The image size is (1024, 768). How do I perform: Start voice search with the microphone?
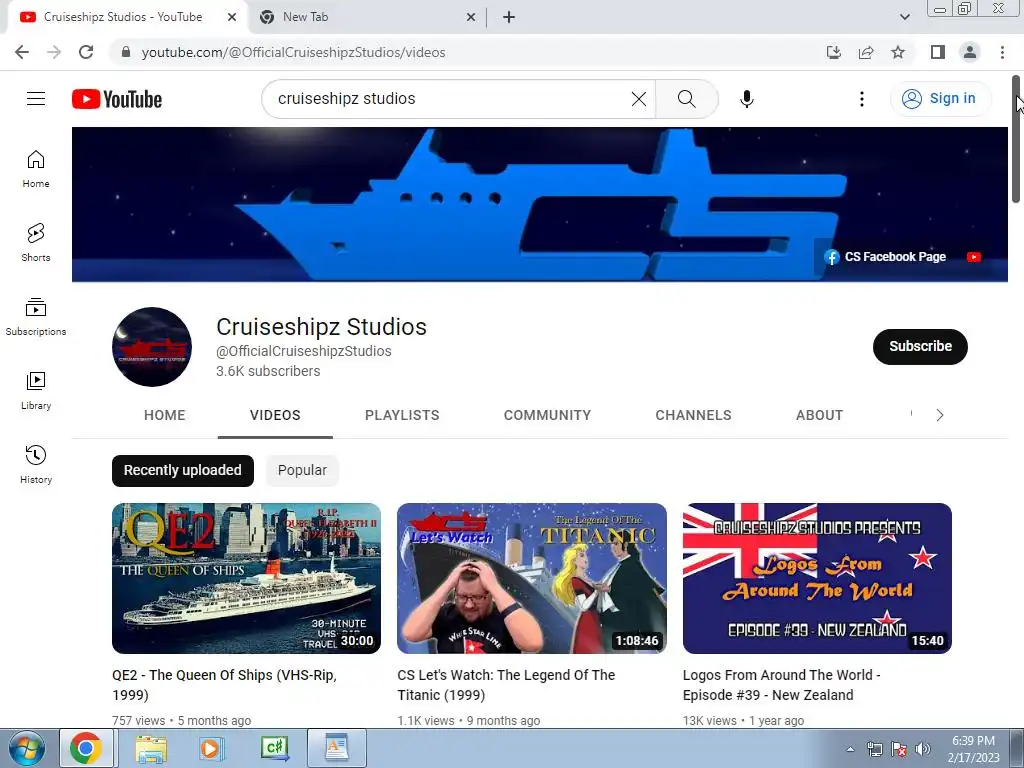click(746, 99)
